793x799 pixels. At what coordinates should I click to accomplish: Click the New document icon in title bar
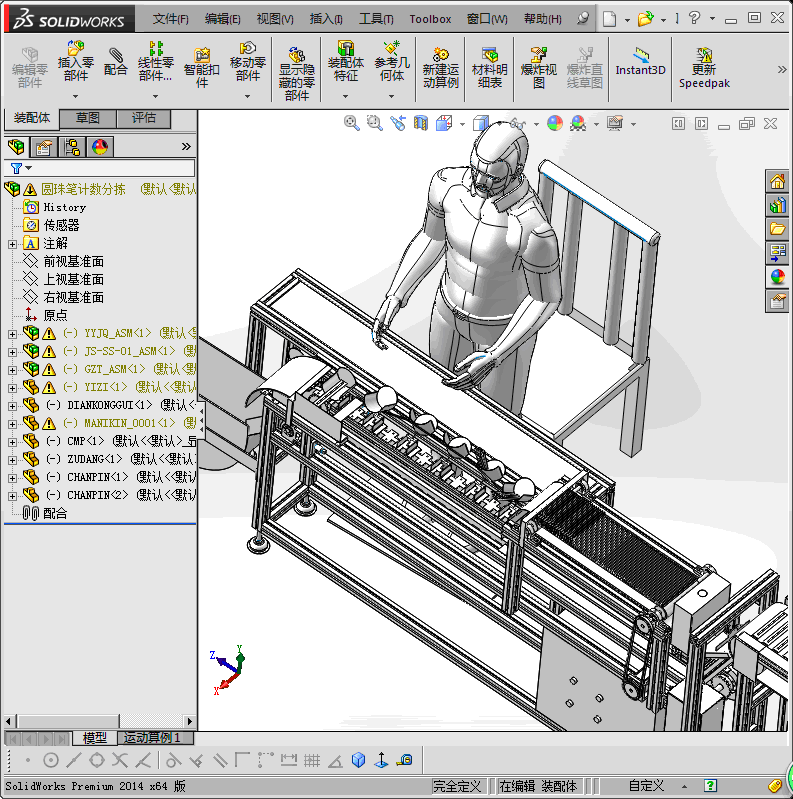tap(610, 19)
